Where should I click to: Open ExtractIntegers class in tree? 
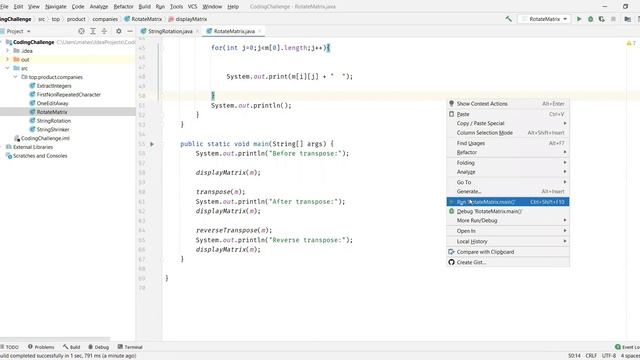pos(54,86)
